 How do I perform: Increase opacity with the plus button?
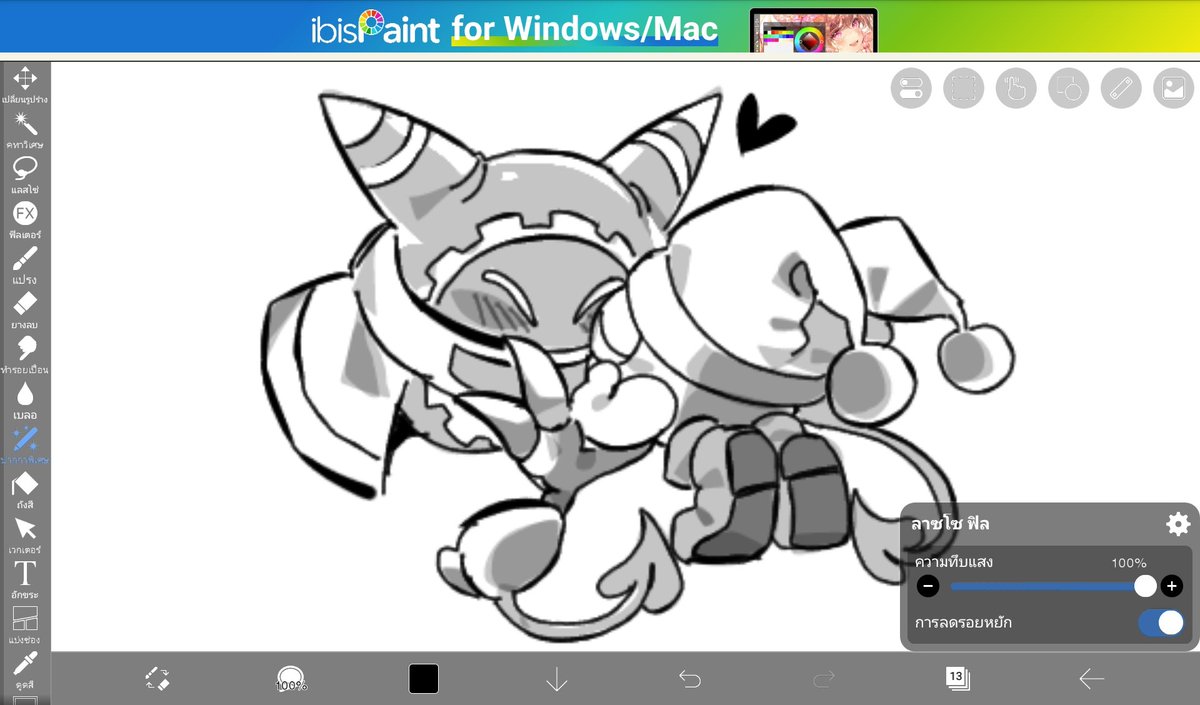click(x=1172, y=586)
